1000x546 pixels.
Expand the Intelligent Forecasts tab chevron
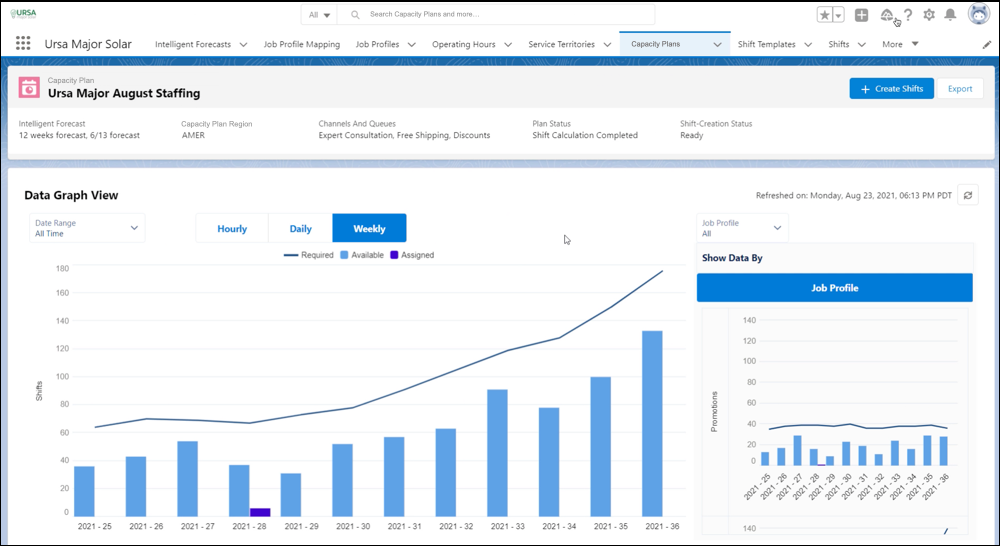tap(244, 45)
